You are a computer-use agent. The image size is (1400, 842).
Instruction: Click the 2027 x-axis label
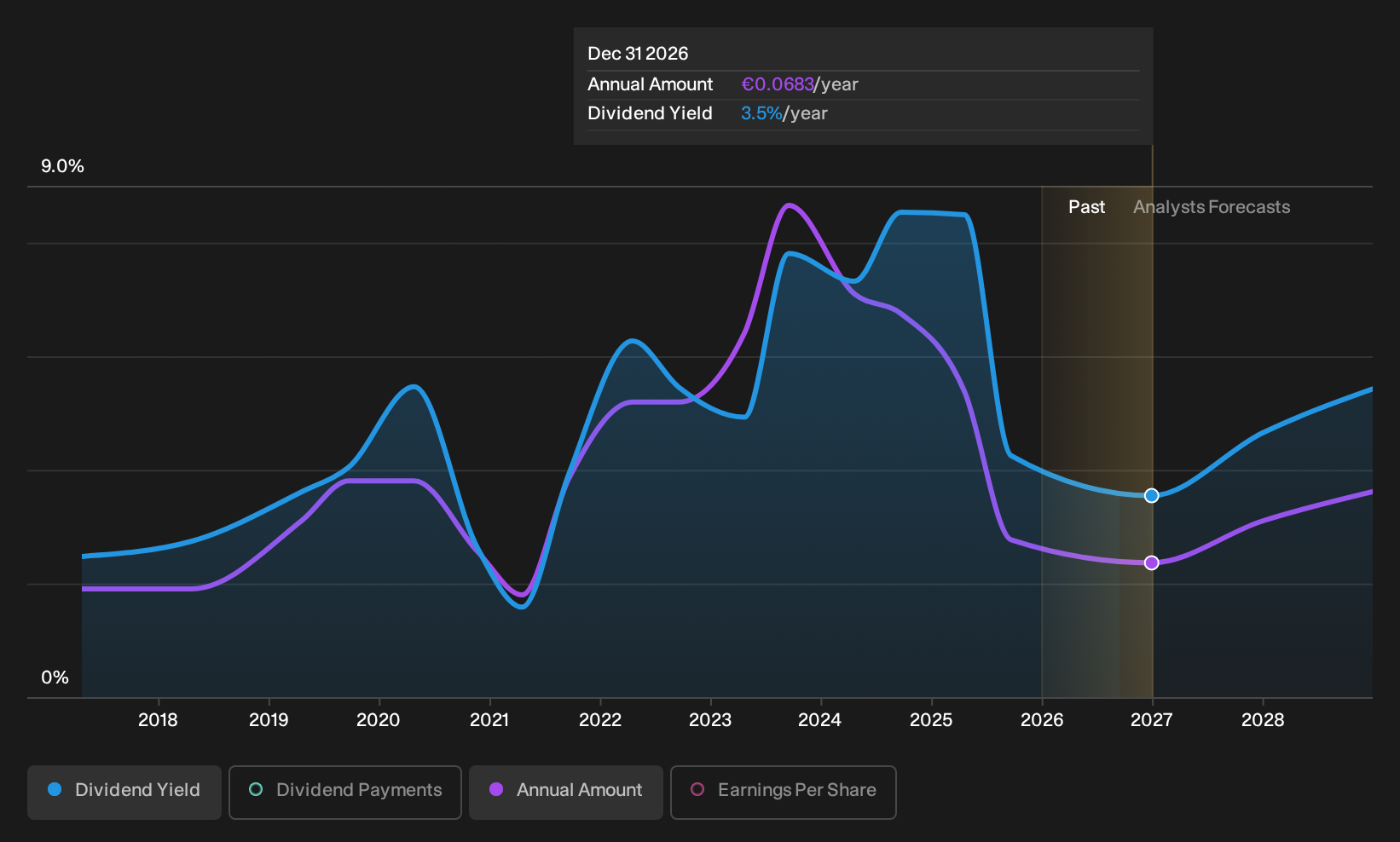click(x=1152, y=720)
